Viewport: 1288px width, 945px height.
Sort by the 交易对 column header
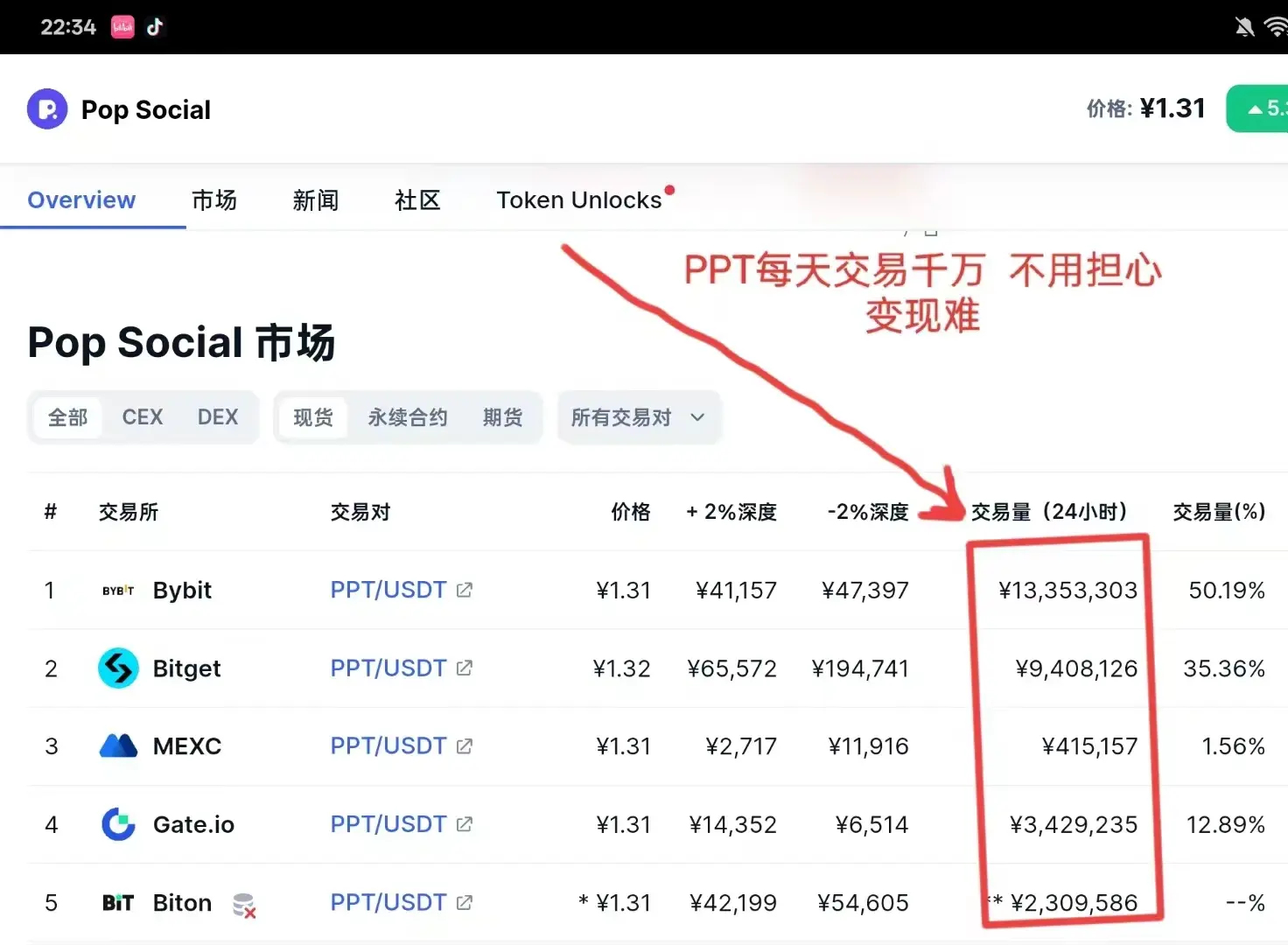click(x=360, y=512)
